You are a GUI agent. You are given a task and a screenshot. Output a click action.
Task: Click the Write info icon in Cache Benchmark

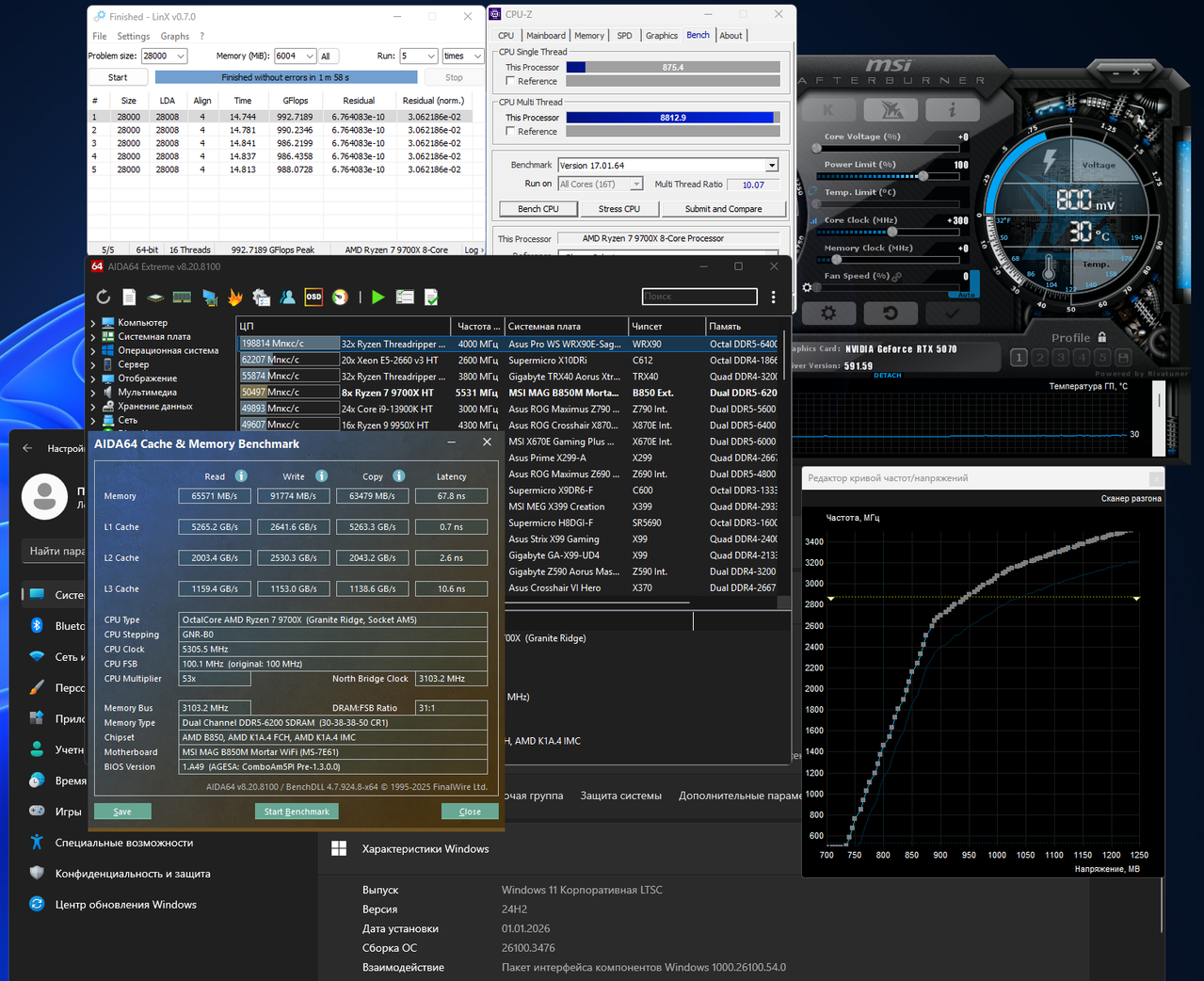tap(321, 475)
